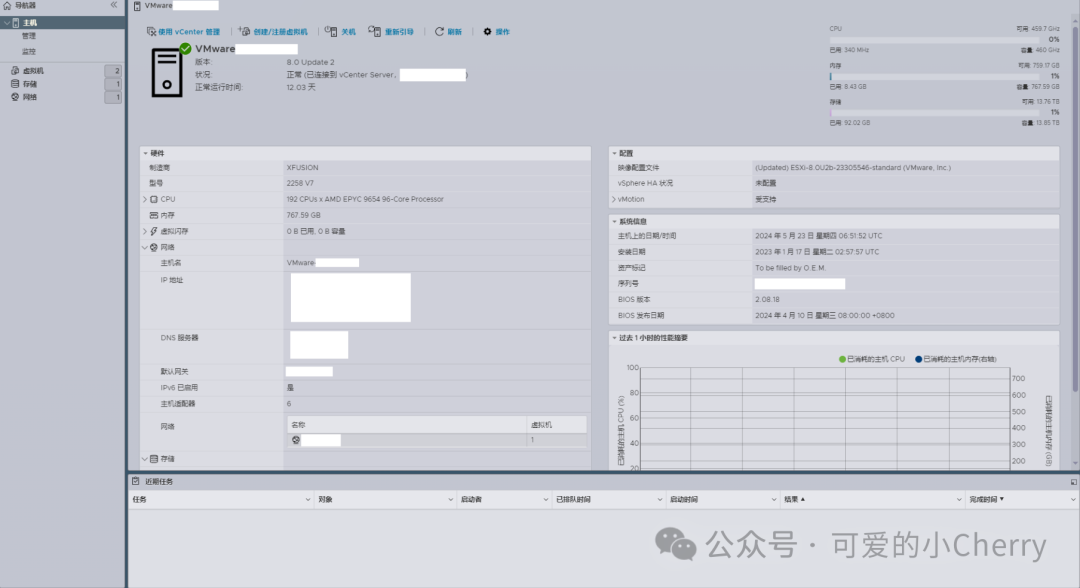1080x588 pixels.
Task: Click the main vertical scrollbar
Action: [1075, 207]
